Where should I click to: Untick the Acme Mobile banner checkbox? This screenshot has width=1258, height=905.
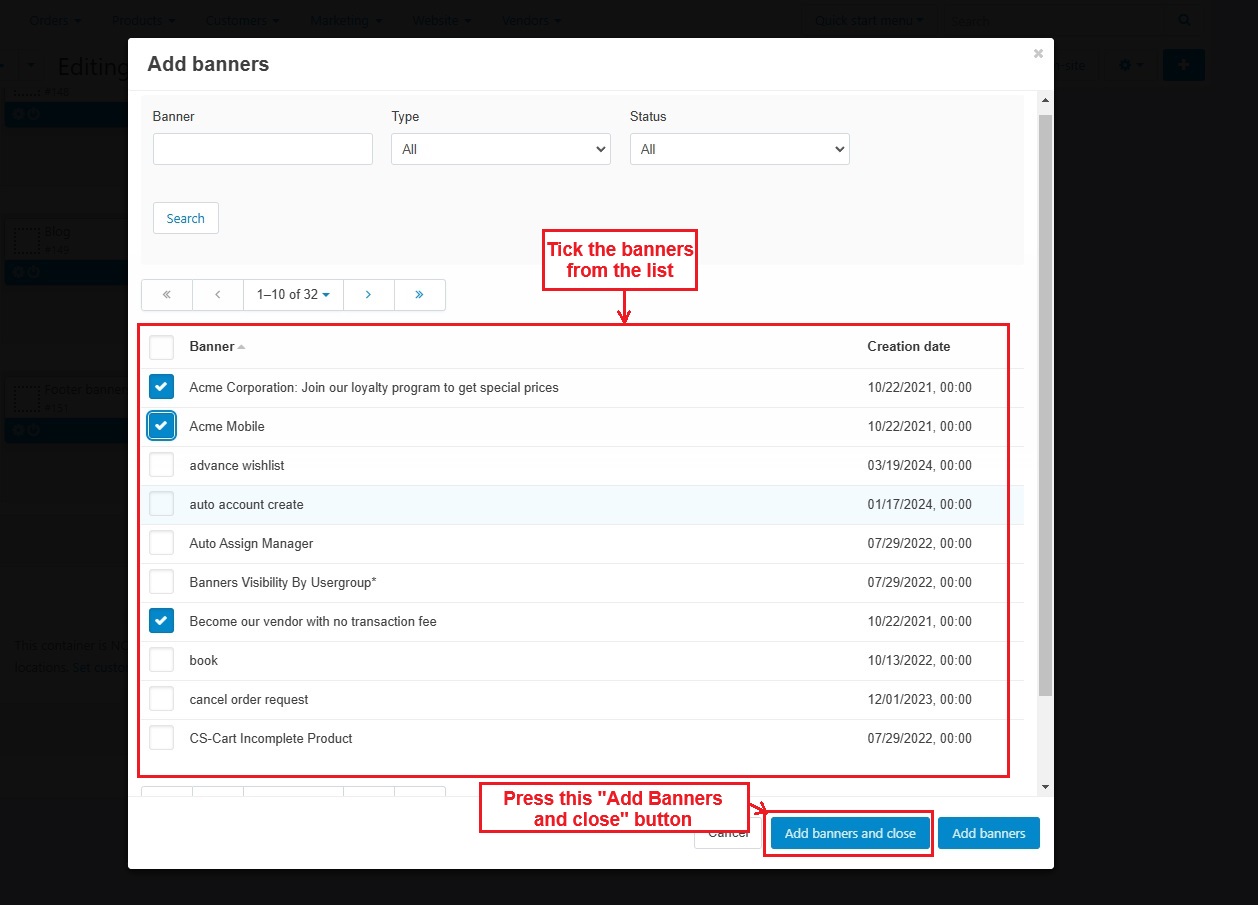point(161,426)
